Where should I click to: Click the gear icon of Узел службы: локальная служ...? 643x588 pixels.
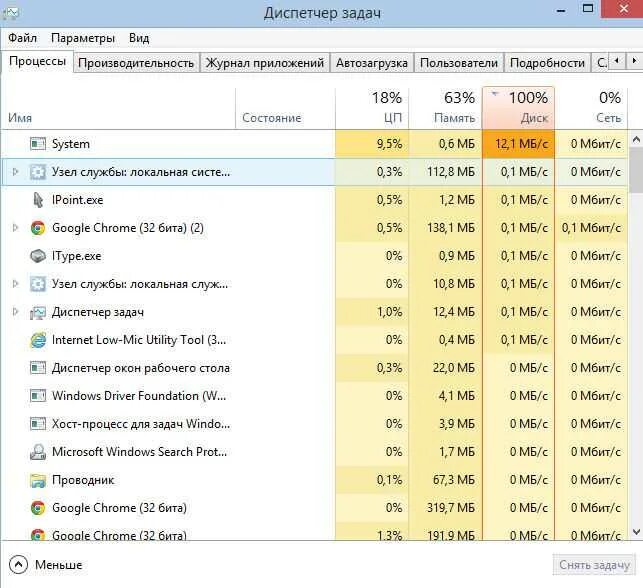click(38, 284)
